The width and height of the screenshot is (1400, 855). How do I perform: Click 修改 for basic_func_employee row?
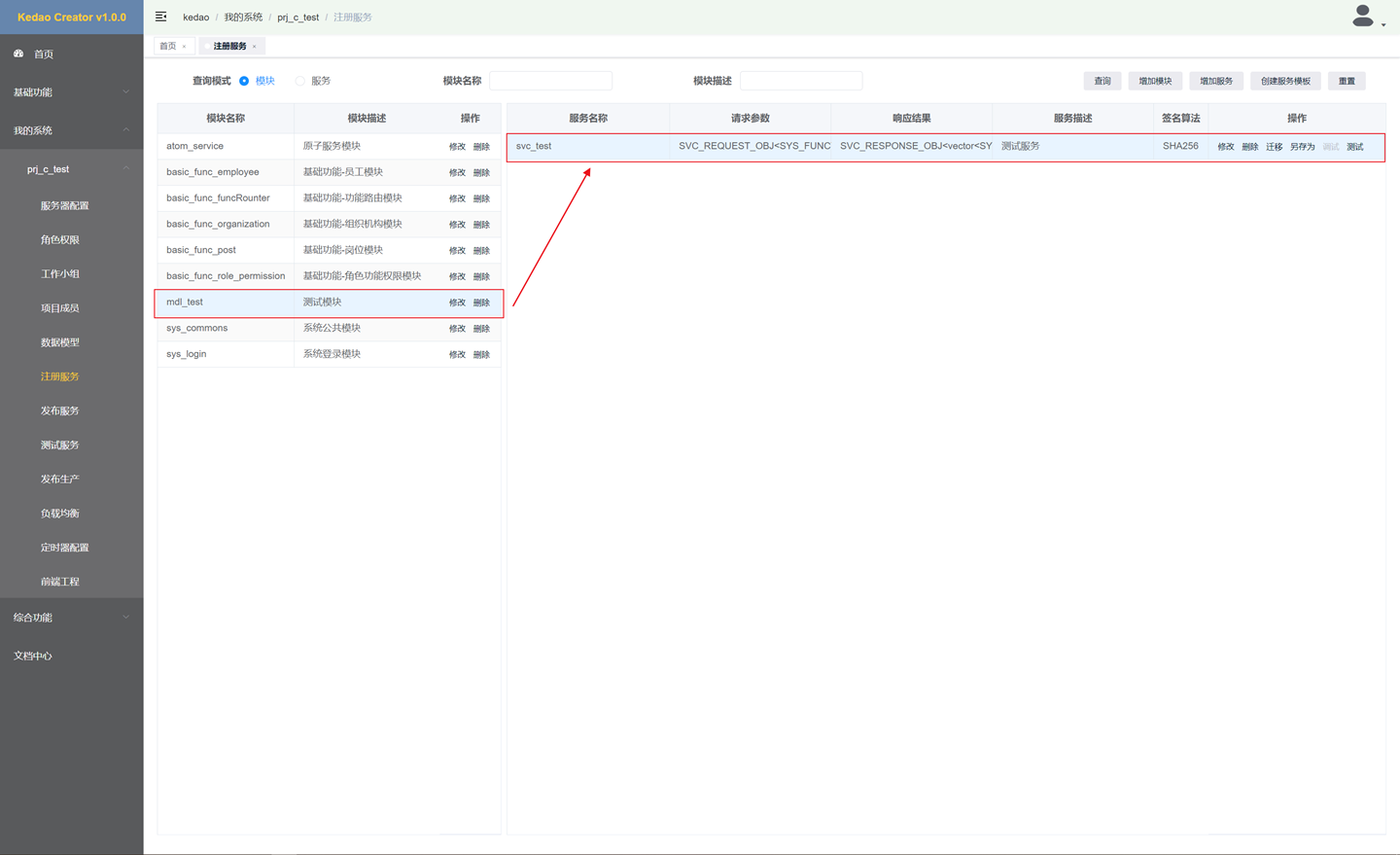tap(457, 173)
